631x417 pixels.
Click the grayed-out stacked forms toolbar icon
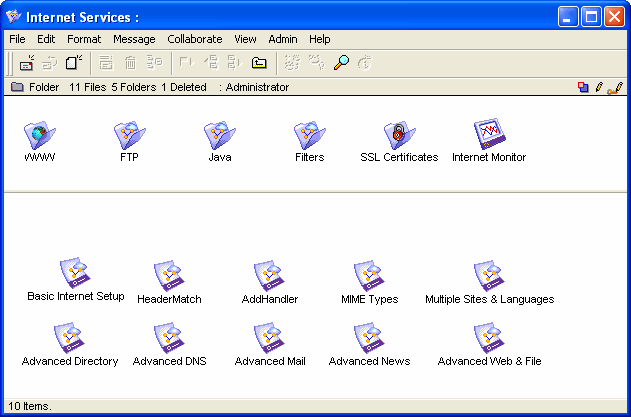click(x=106, y=63)
